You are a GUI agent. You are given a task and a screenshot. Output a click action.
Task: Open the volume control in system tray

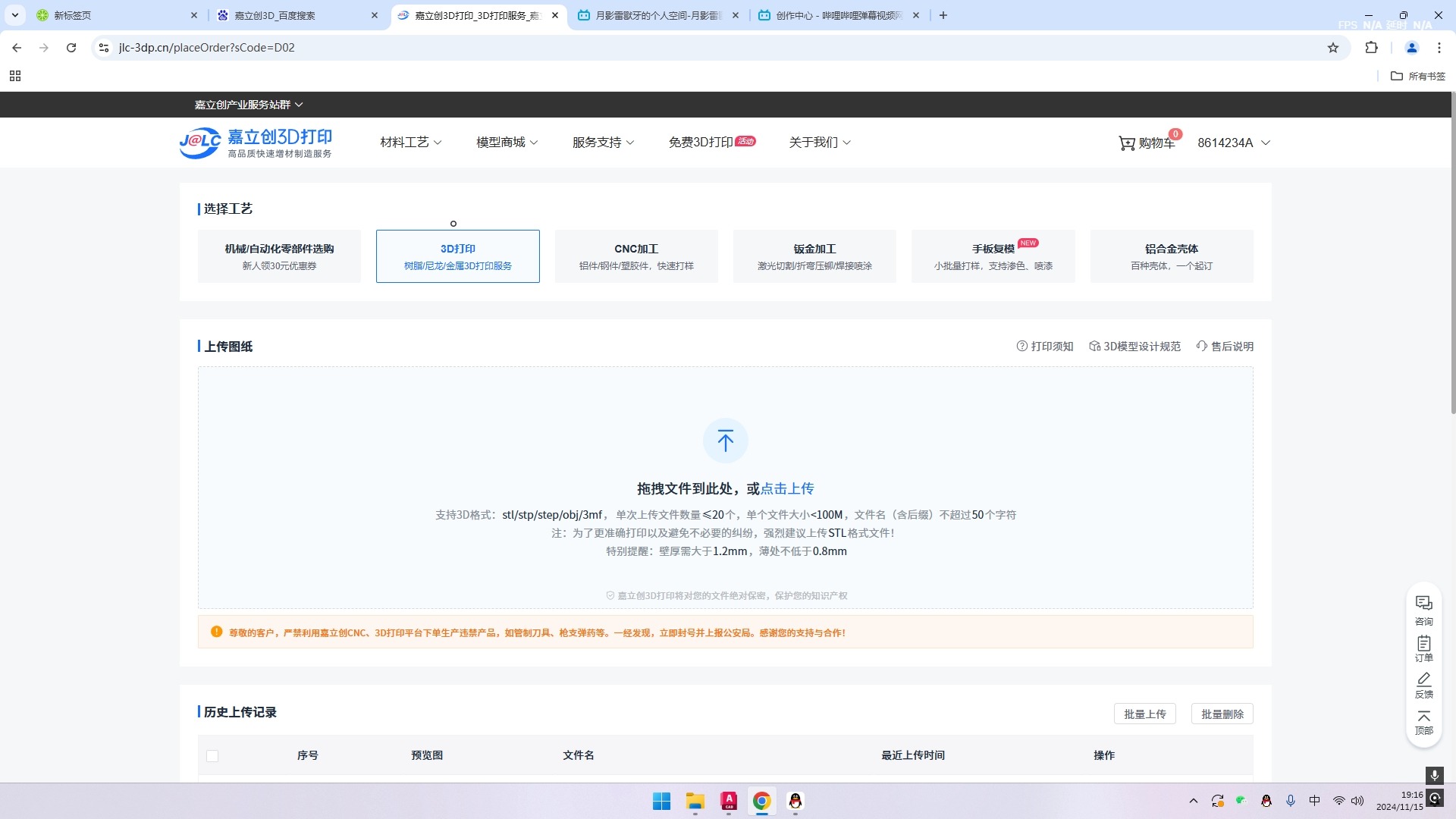[x=1357, y=801]
